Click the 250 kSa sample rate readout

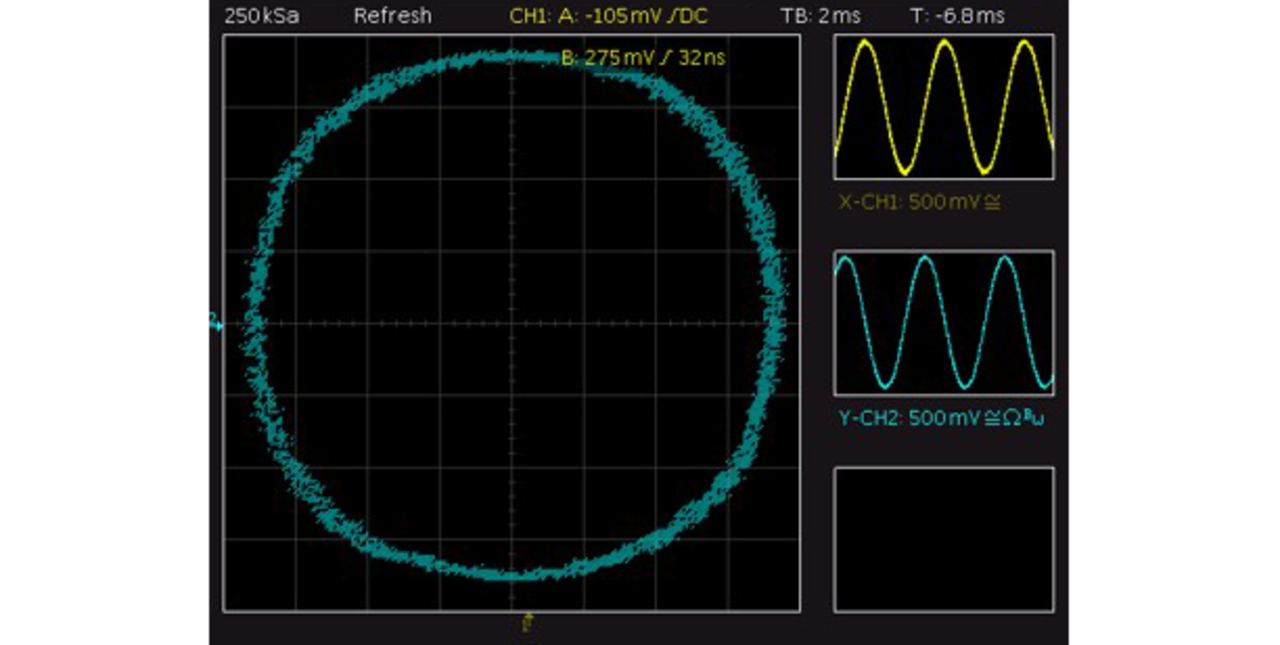[261, 16]
